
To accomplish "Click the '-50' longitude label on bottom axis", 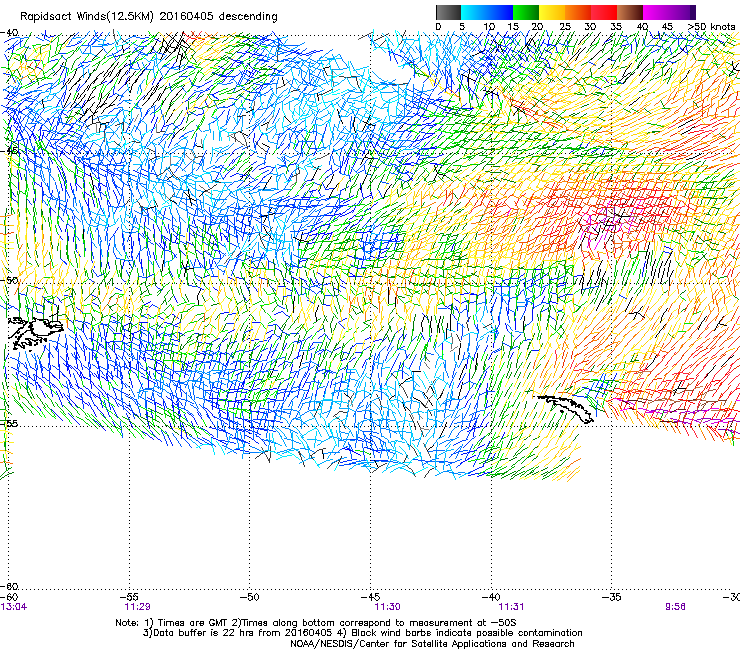I will point(250,597).
